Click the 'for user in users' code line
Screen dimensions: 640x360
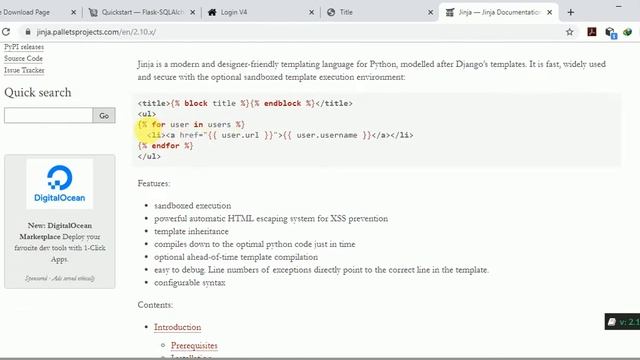(x=191, y=124)
